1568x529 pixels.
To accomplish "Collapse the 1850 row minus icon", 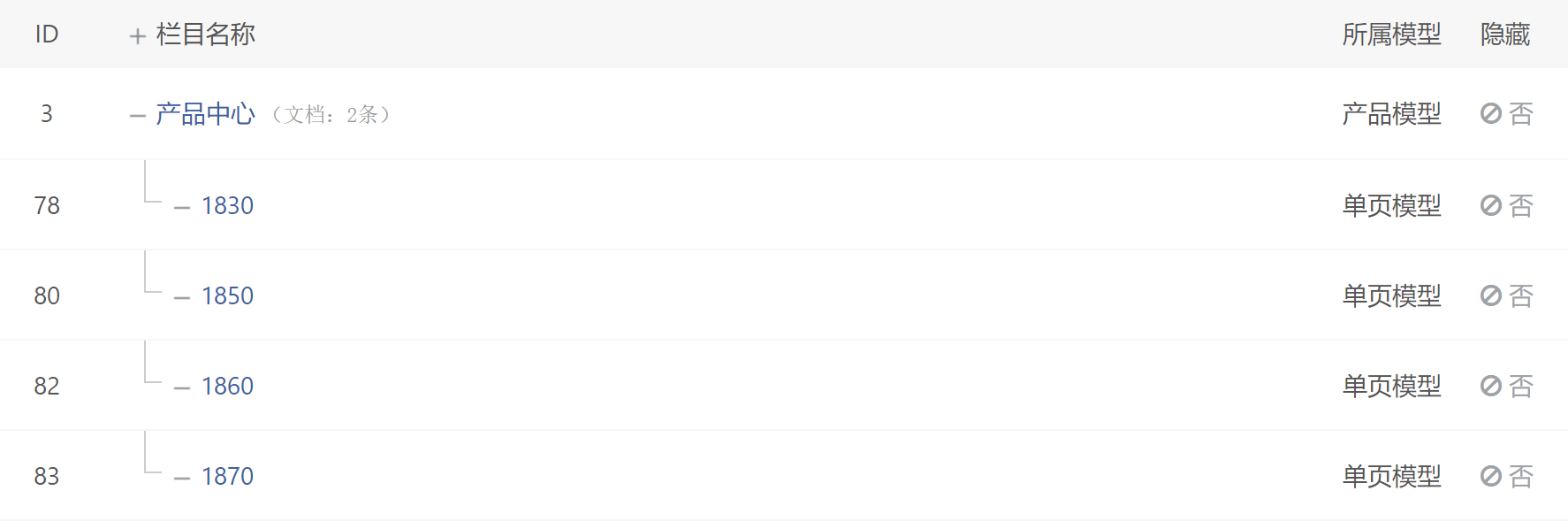I will [182, 298].
